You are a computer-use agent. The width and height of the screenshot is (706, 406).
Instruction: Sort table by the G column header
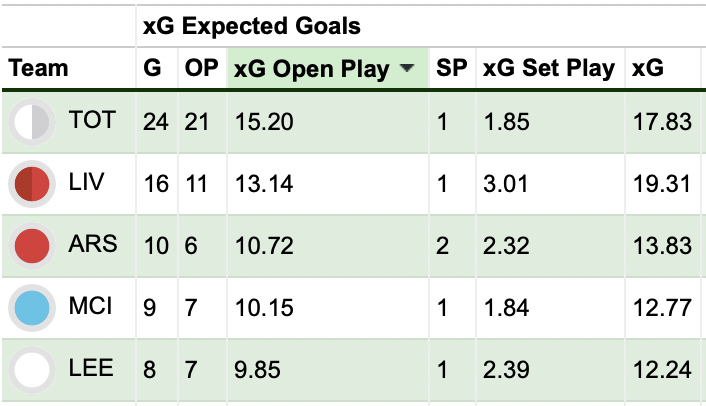pyautogui.click(x=152, y=68)
